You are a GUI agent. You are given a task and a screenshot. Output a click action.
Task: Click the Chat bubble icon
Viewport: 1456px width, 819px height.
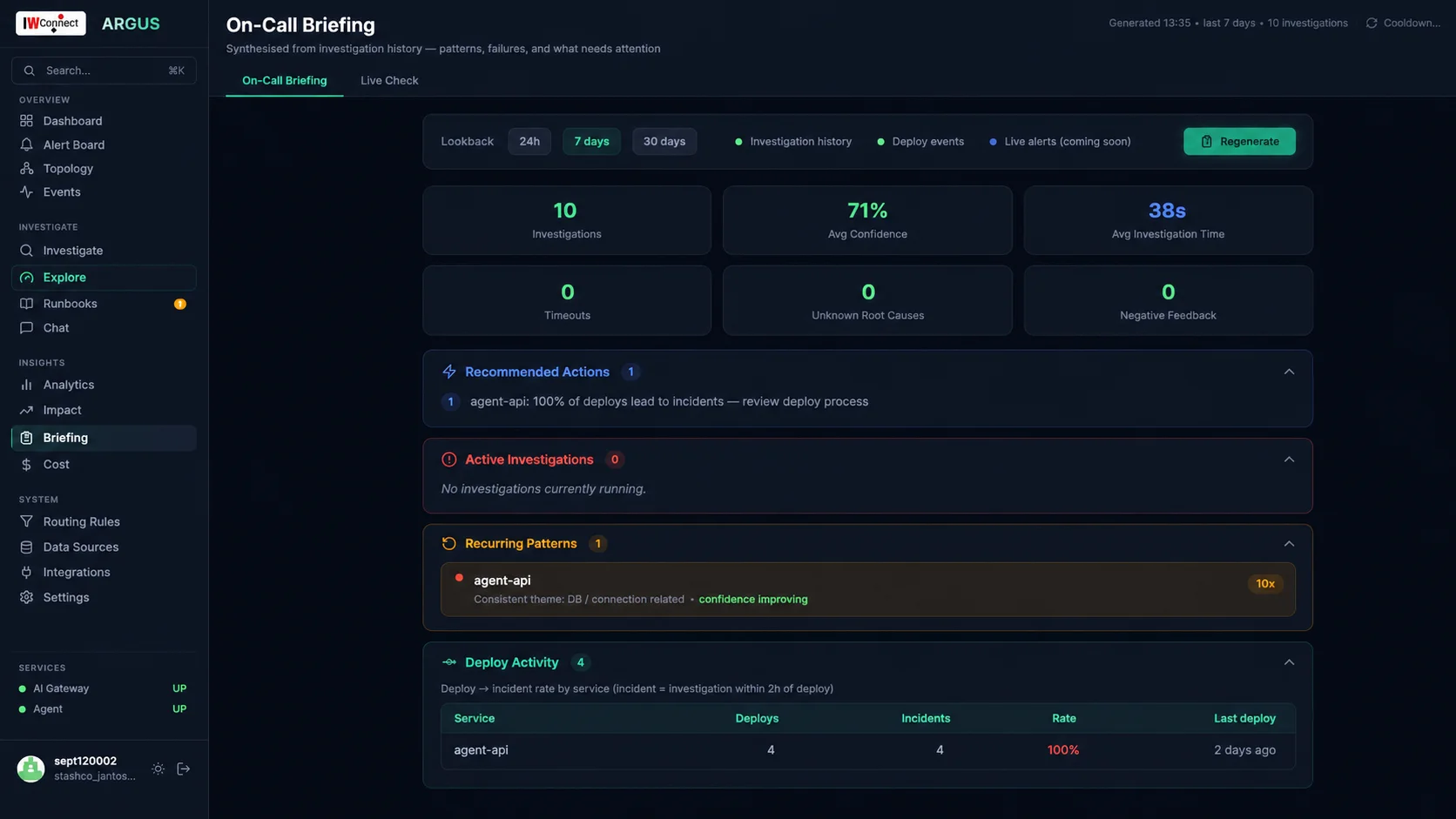point(26,328)
